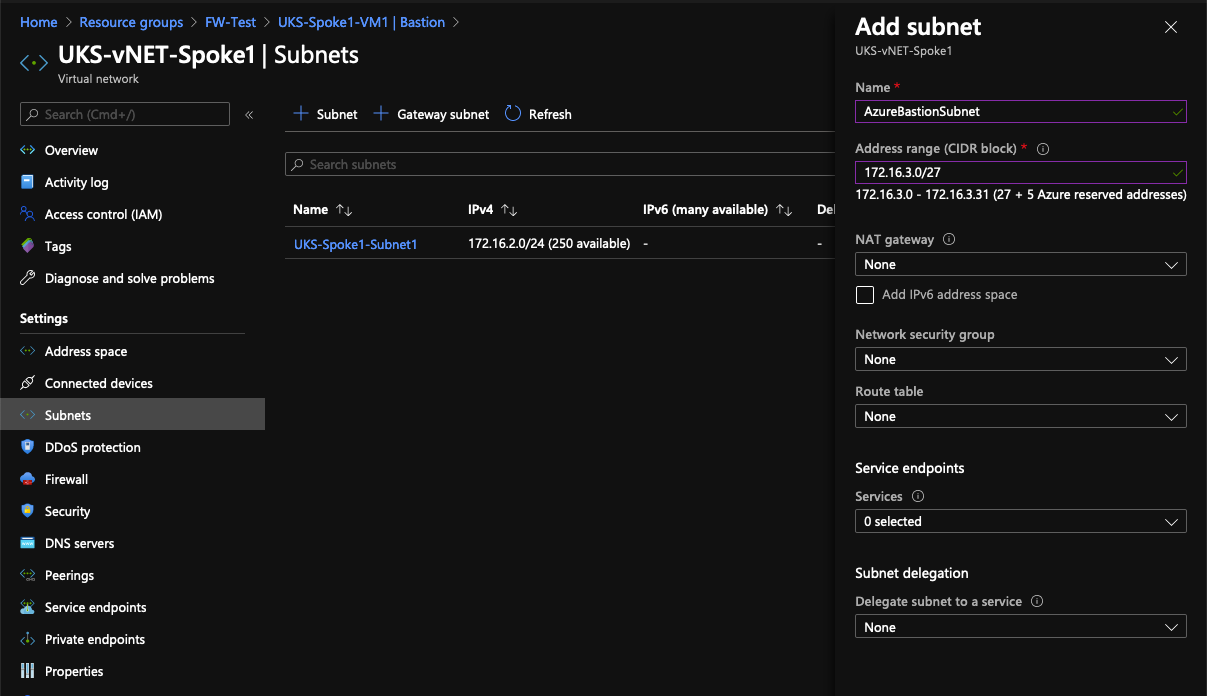Go to FW-Test breadcrumb link
1207x696 pixels.
(231, 22)
